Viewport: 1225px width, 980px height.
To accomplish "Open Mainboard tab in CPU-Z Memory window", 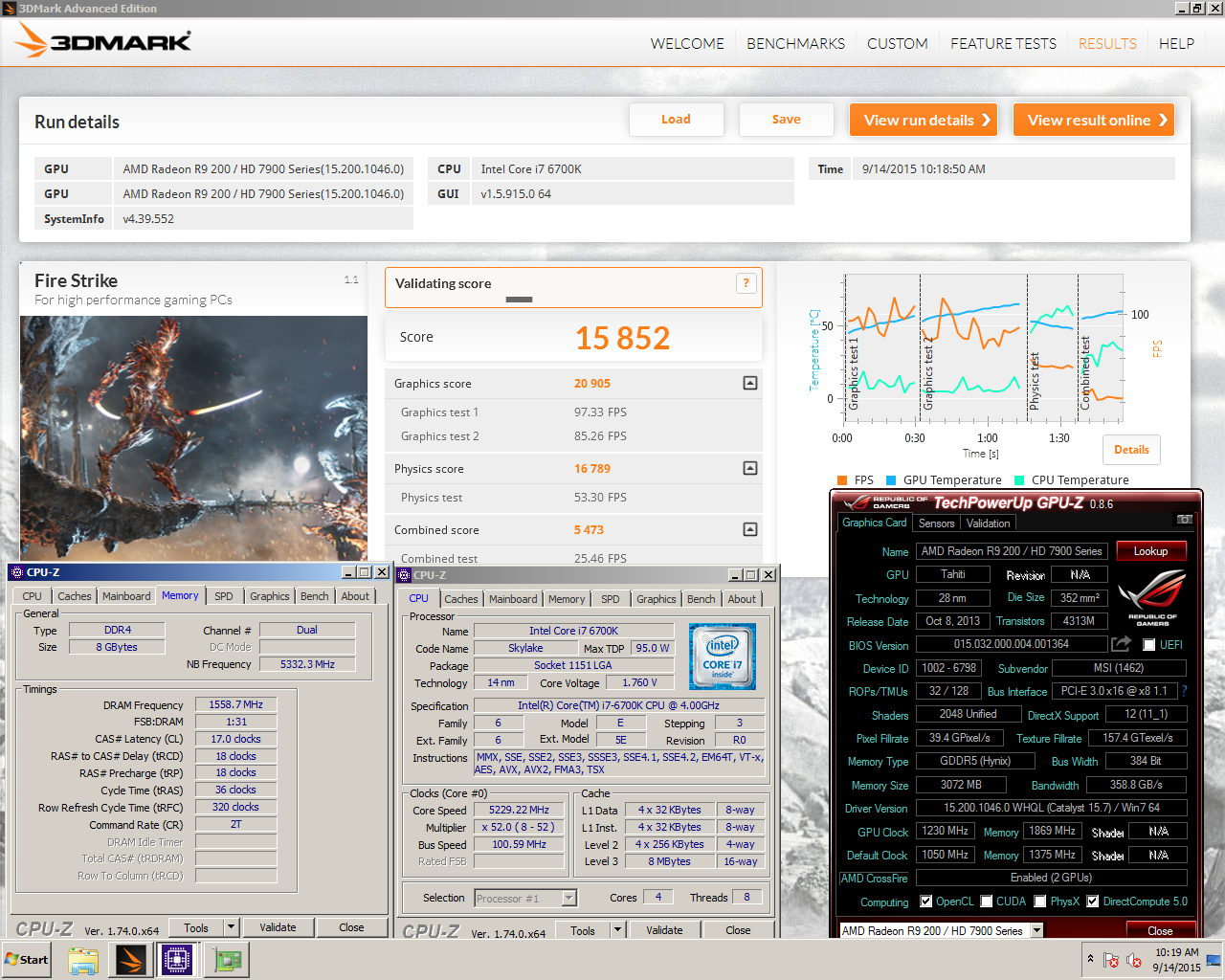I will [x=126, y=596].
